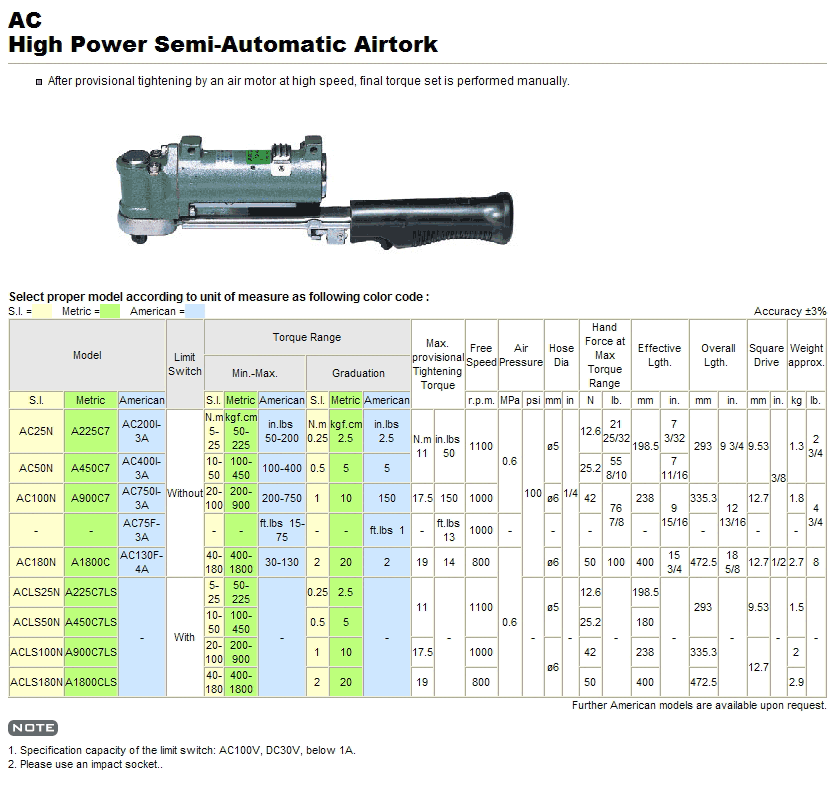Click the 'High Power Semi-Automatic Airtork' heading

point(223,44)
